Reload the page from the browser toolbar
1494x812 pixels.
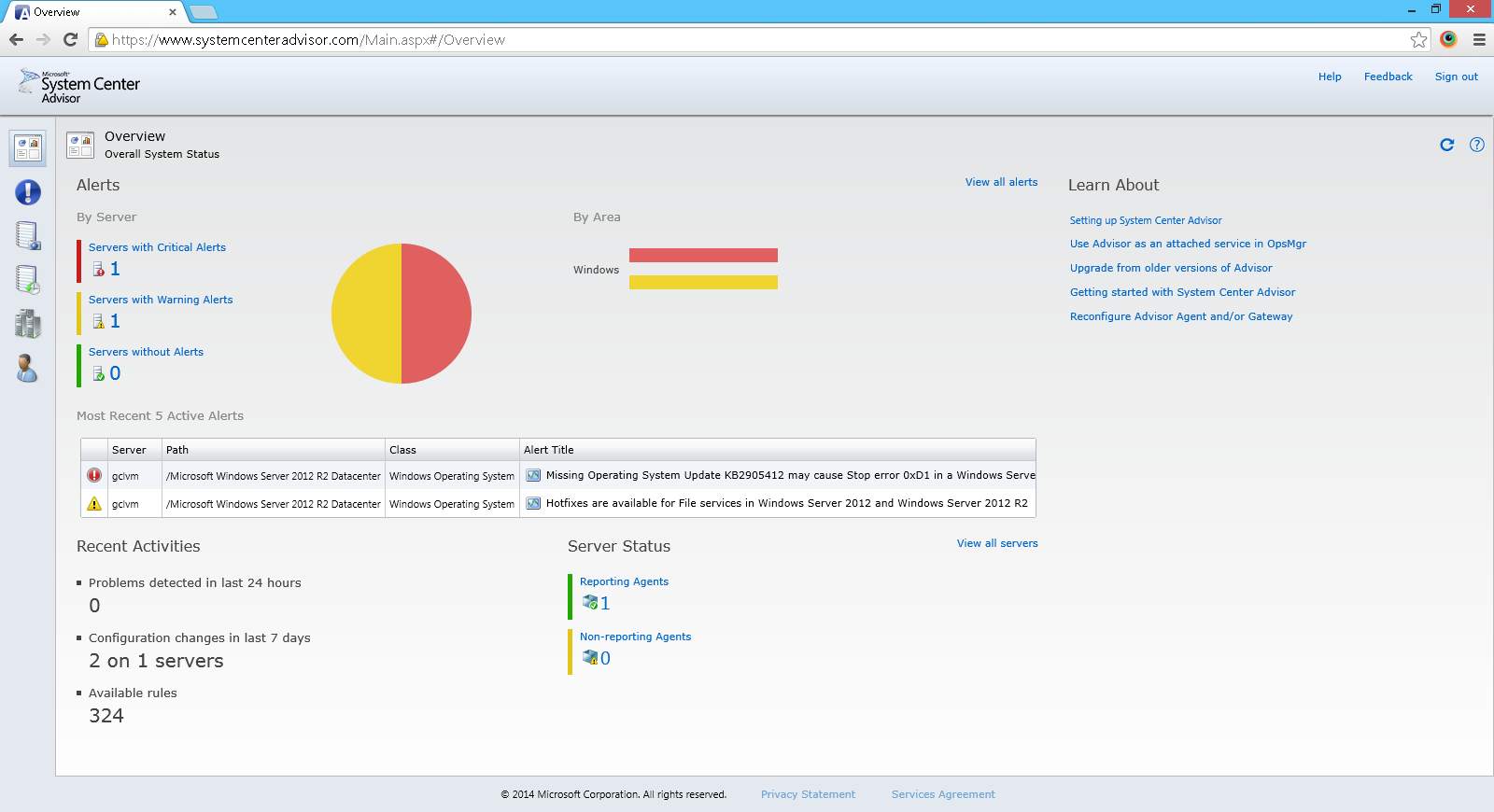click(x=70, y=40)
